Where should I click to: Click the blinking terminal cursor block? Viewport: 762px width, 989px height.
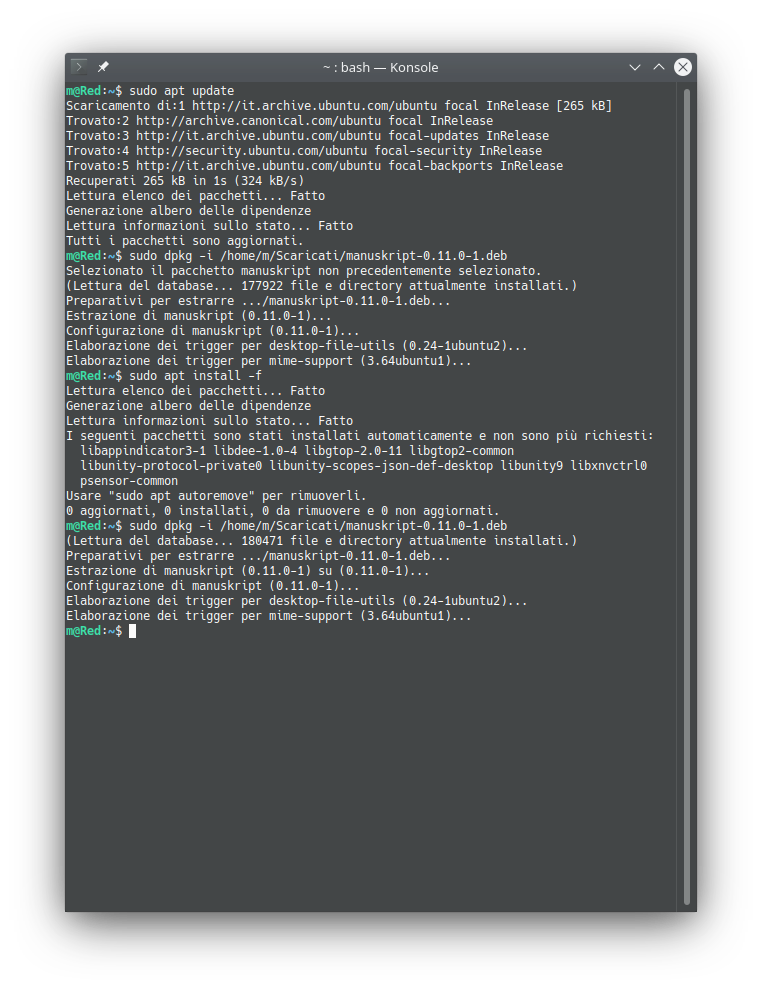tap(132, 630)
